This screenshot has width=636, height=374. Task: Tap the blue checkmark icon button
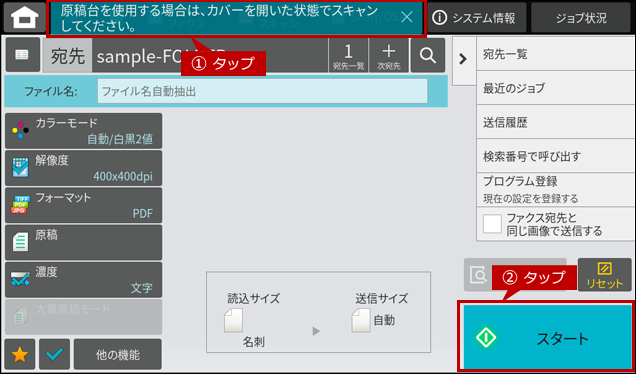click(x=54, y=355)
